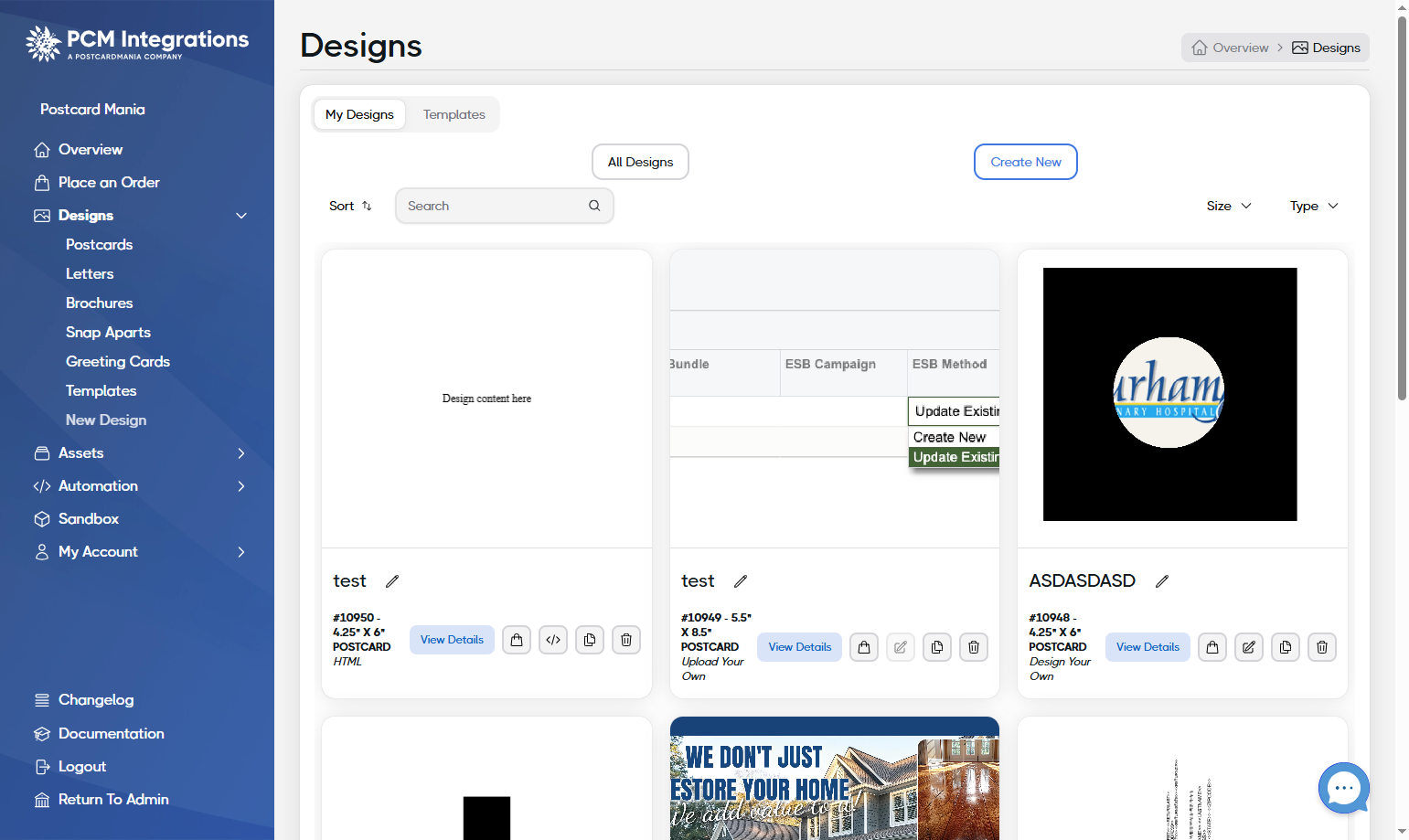Click into the Search designs field

pyautogui.click(x=505, y=206)
